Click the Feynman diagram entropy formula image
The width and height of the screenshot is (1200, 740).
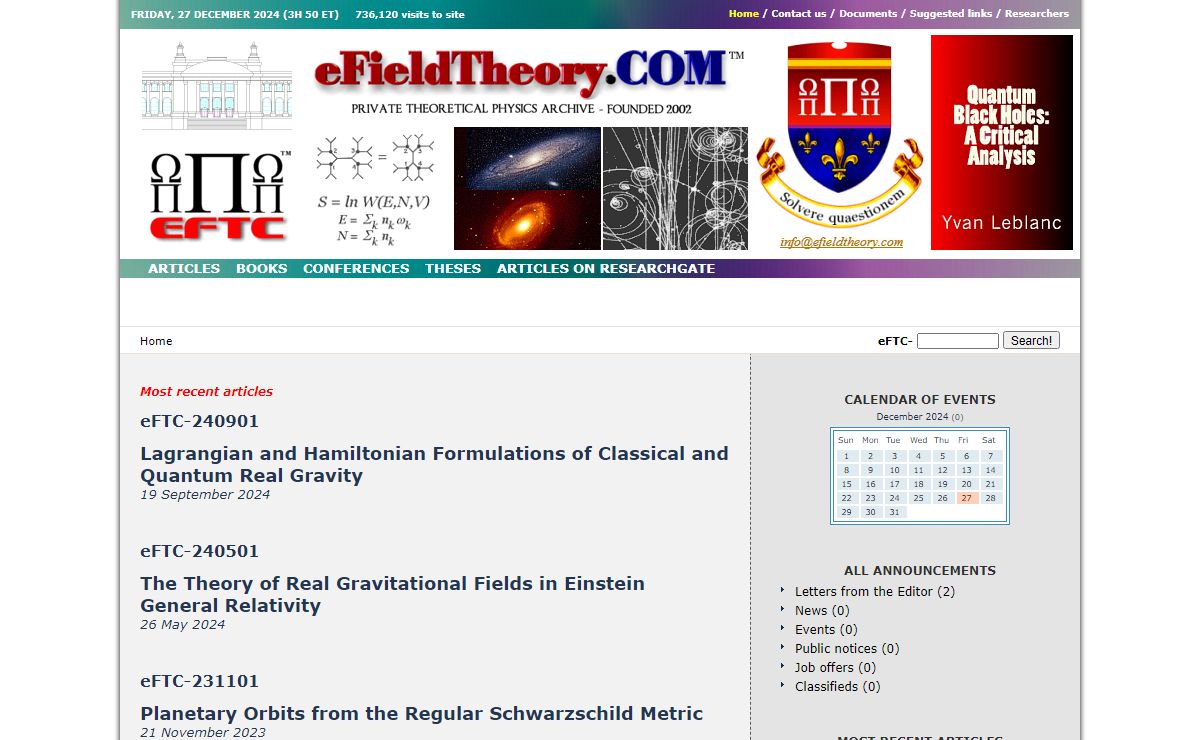pos(374,189)
